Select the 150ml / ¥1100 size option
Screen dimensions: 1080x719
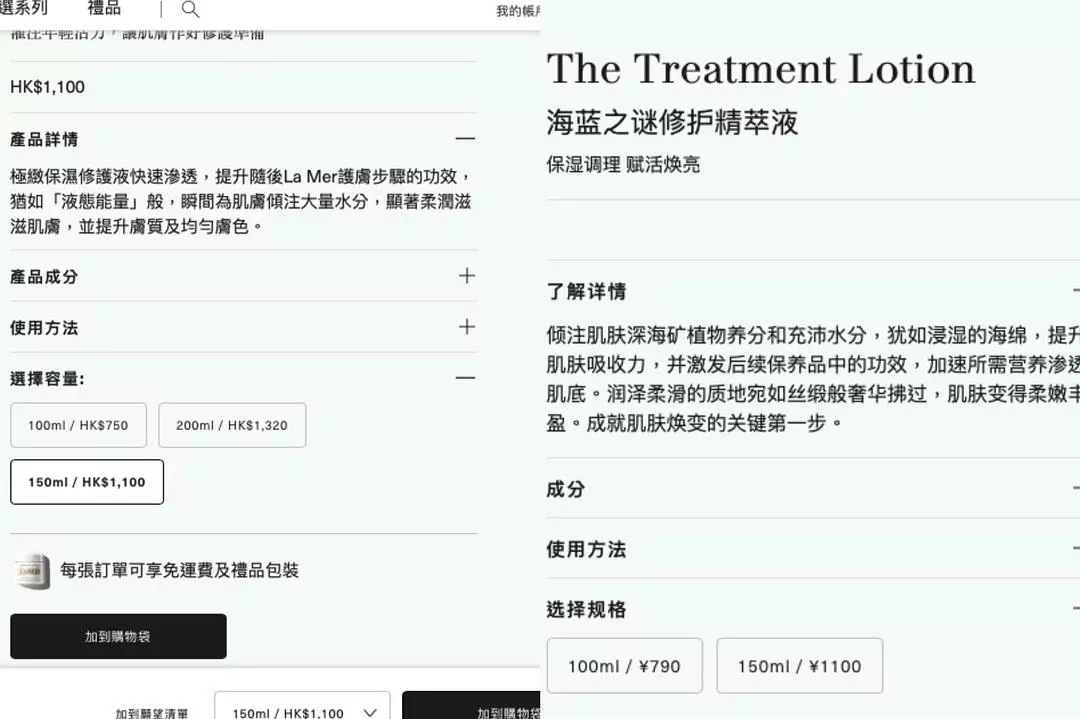800,665
